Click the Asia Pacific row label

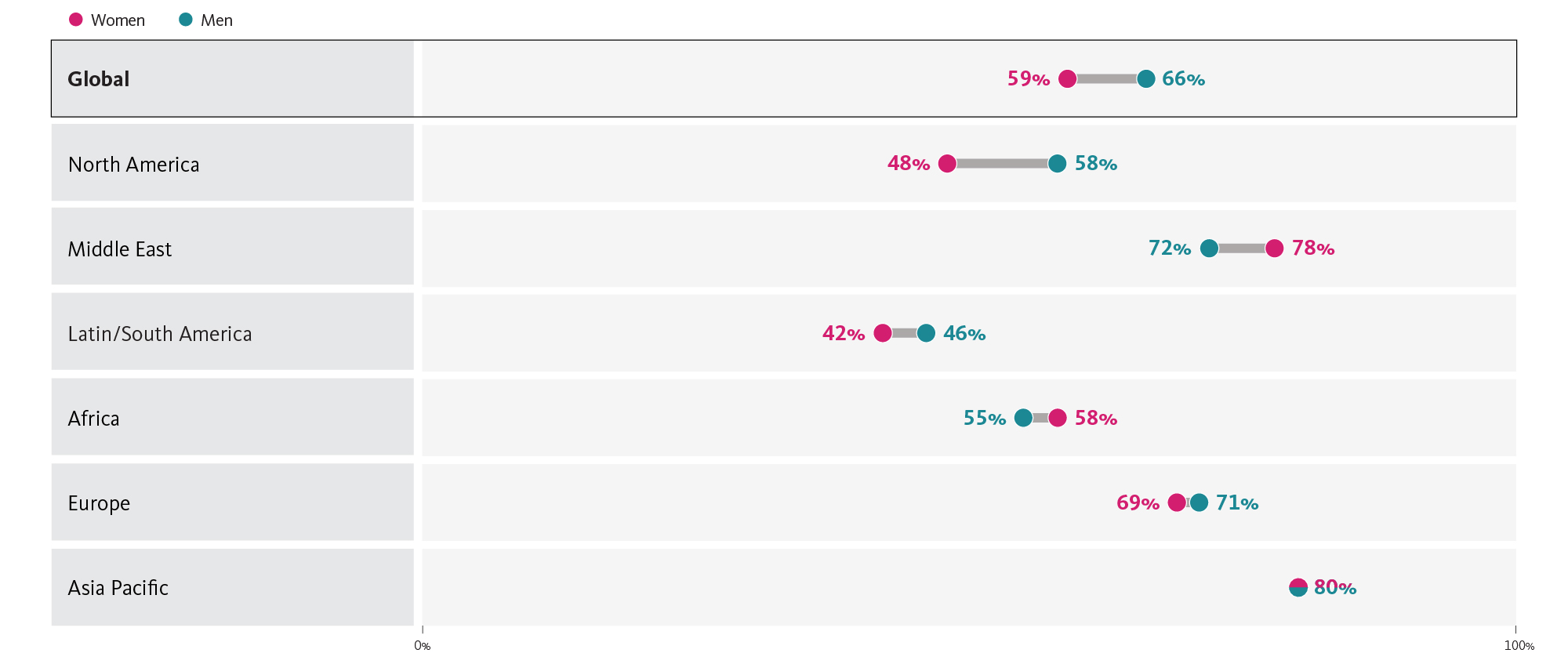tap(118, 588)
